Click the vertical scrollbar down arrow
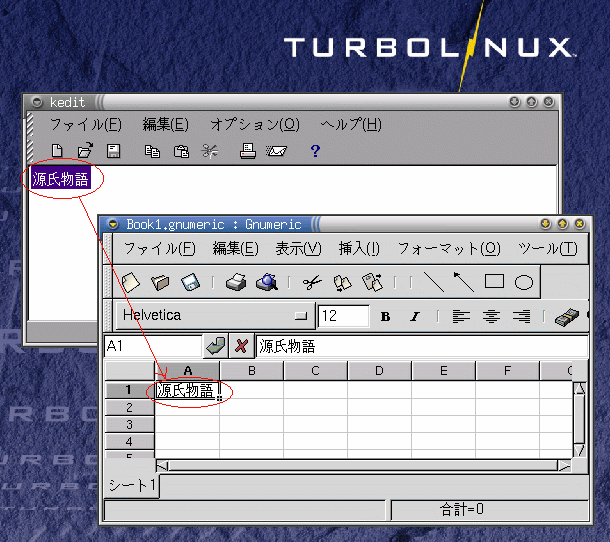This screenshot has width=610, height=542. point(579,451)
